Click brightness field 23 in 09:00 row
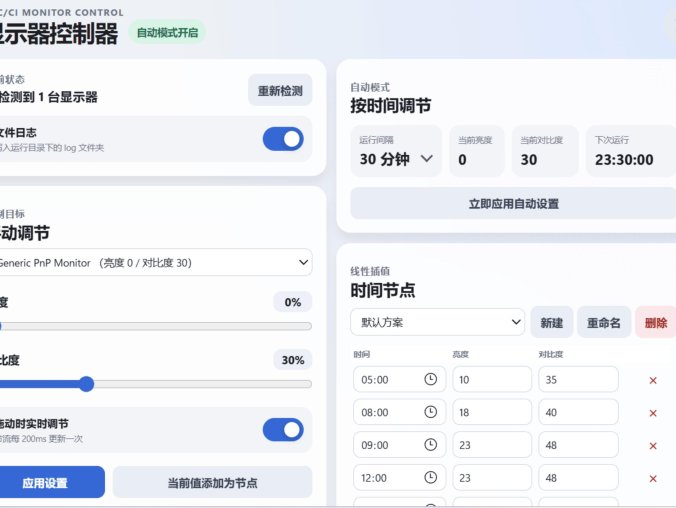The height and width of the screenshot is (508, 676). [492, 445]
